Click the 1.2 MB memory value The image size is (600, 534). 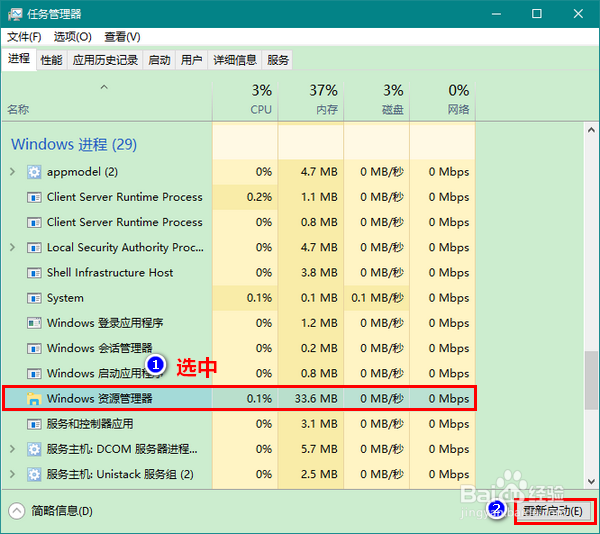pos(319,323)
